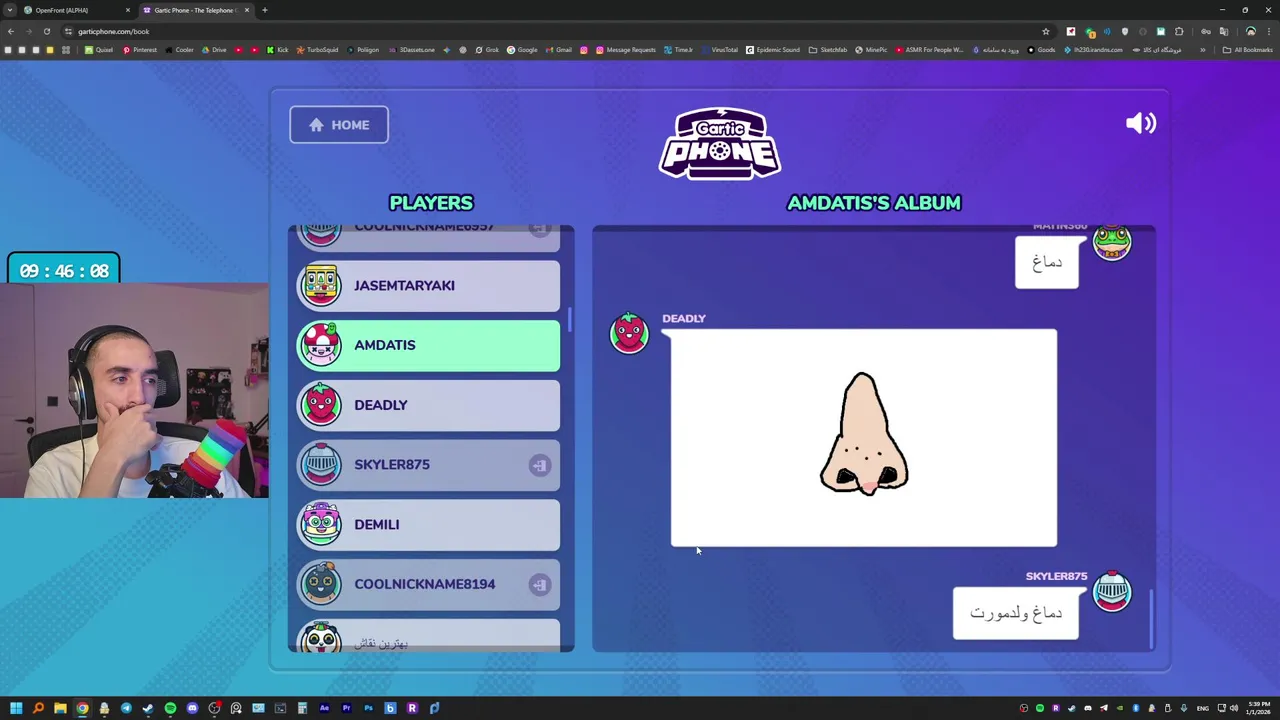This screenshot has width=1280, height=720.
Task: Close the OpenFront [ALPHA] tab
Action: (x=127, y=10)
